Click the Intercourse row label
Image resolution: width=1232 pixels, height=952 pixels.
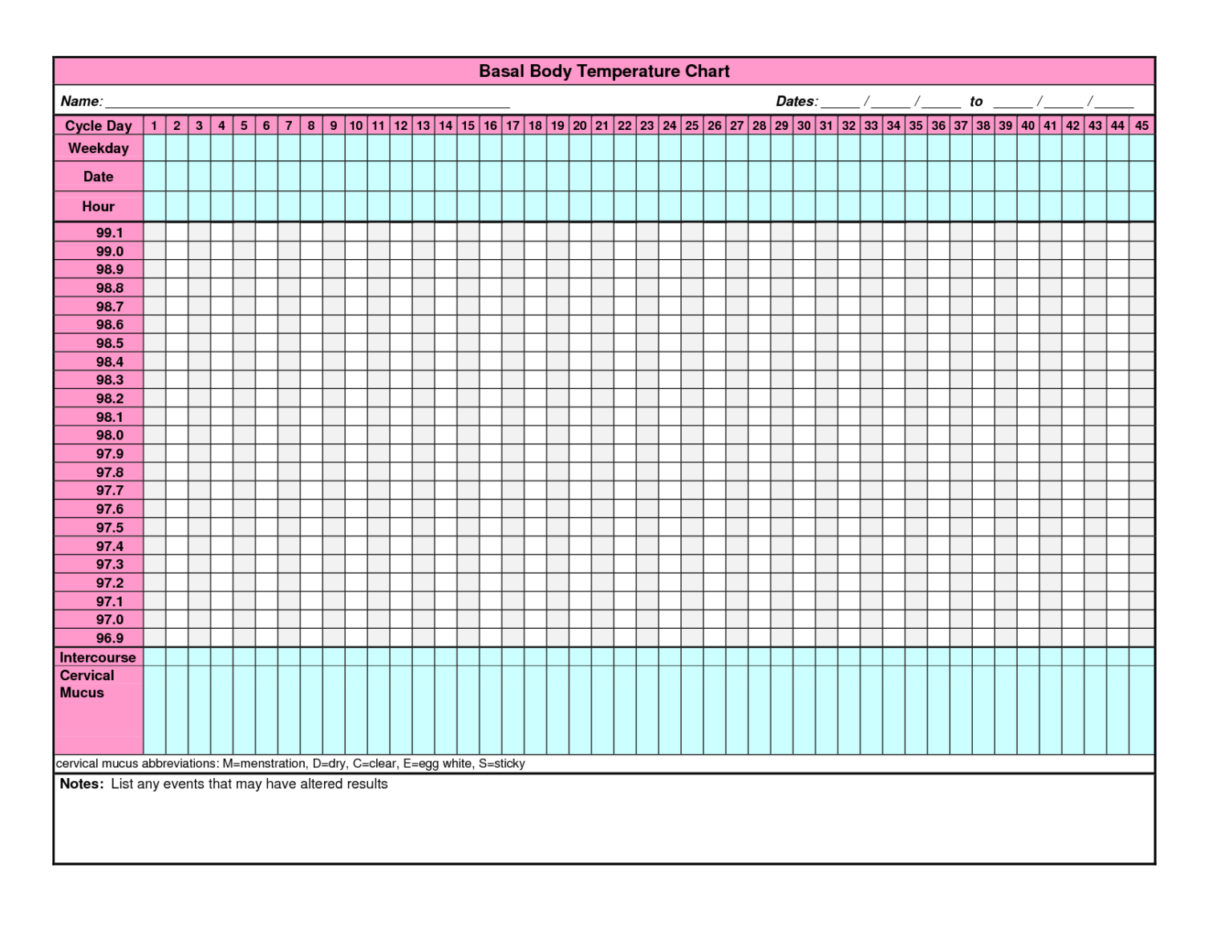tap(98, 658)
